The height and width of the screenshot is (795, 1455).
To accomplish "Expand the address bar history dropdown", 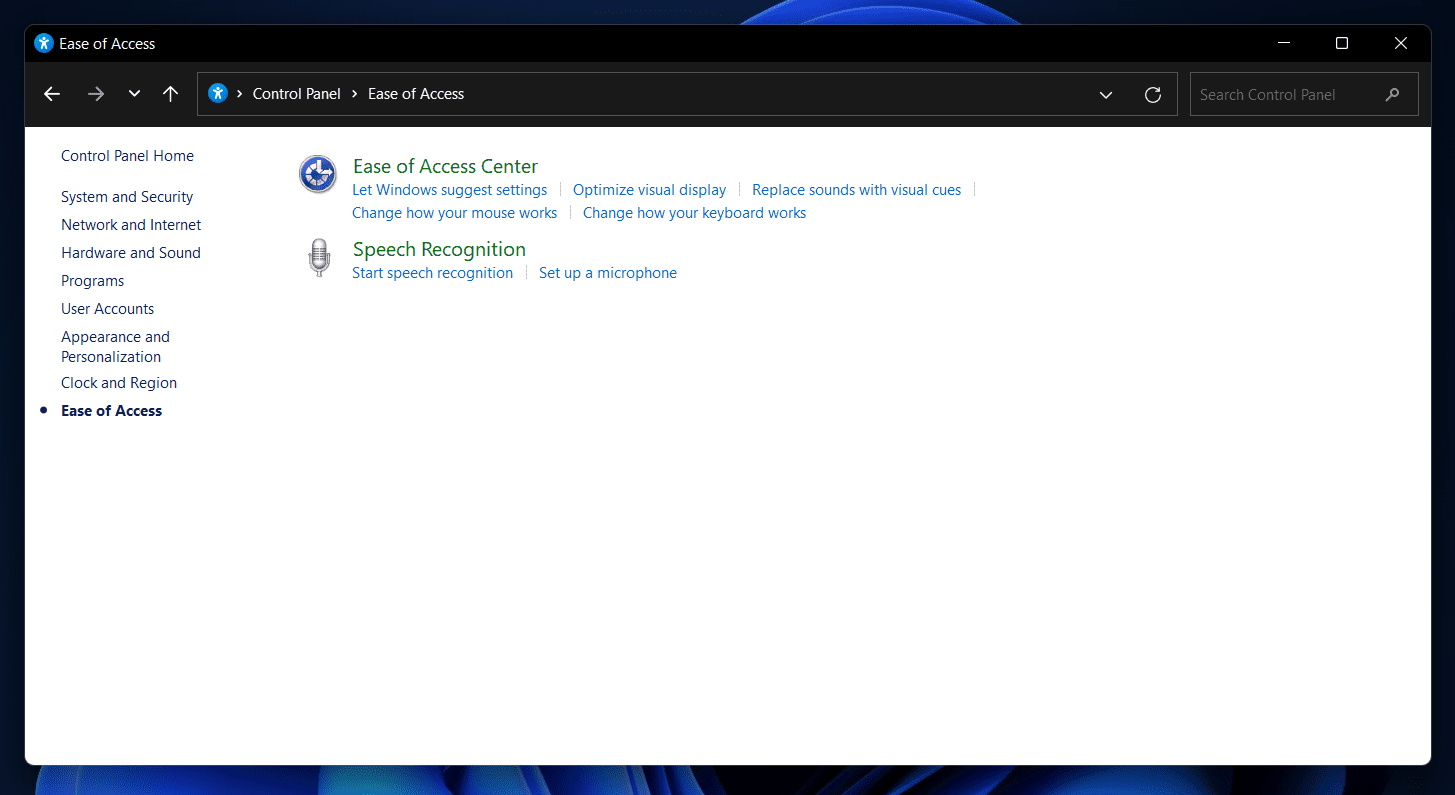I will point(1106,95).
